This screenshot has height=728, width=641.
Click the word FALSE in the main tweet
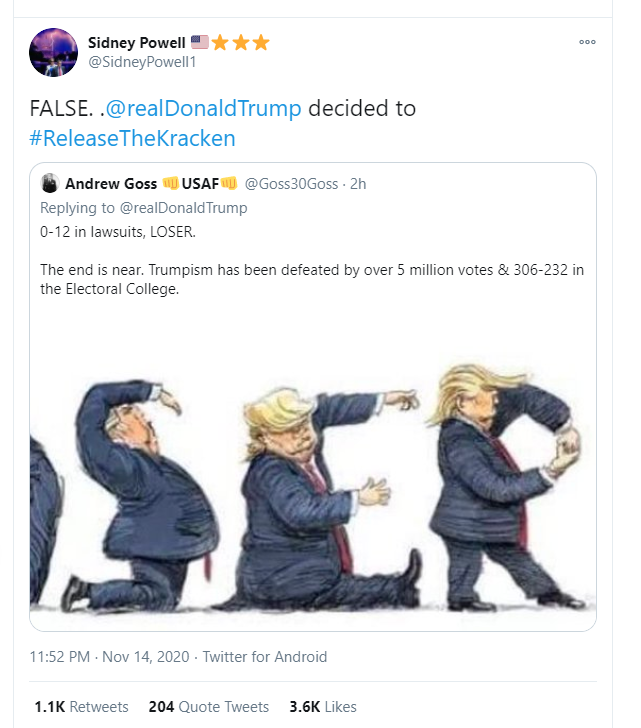[x=65, y=109]
